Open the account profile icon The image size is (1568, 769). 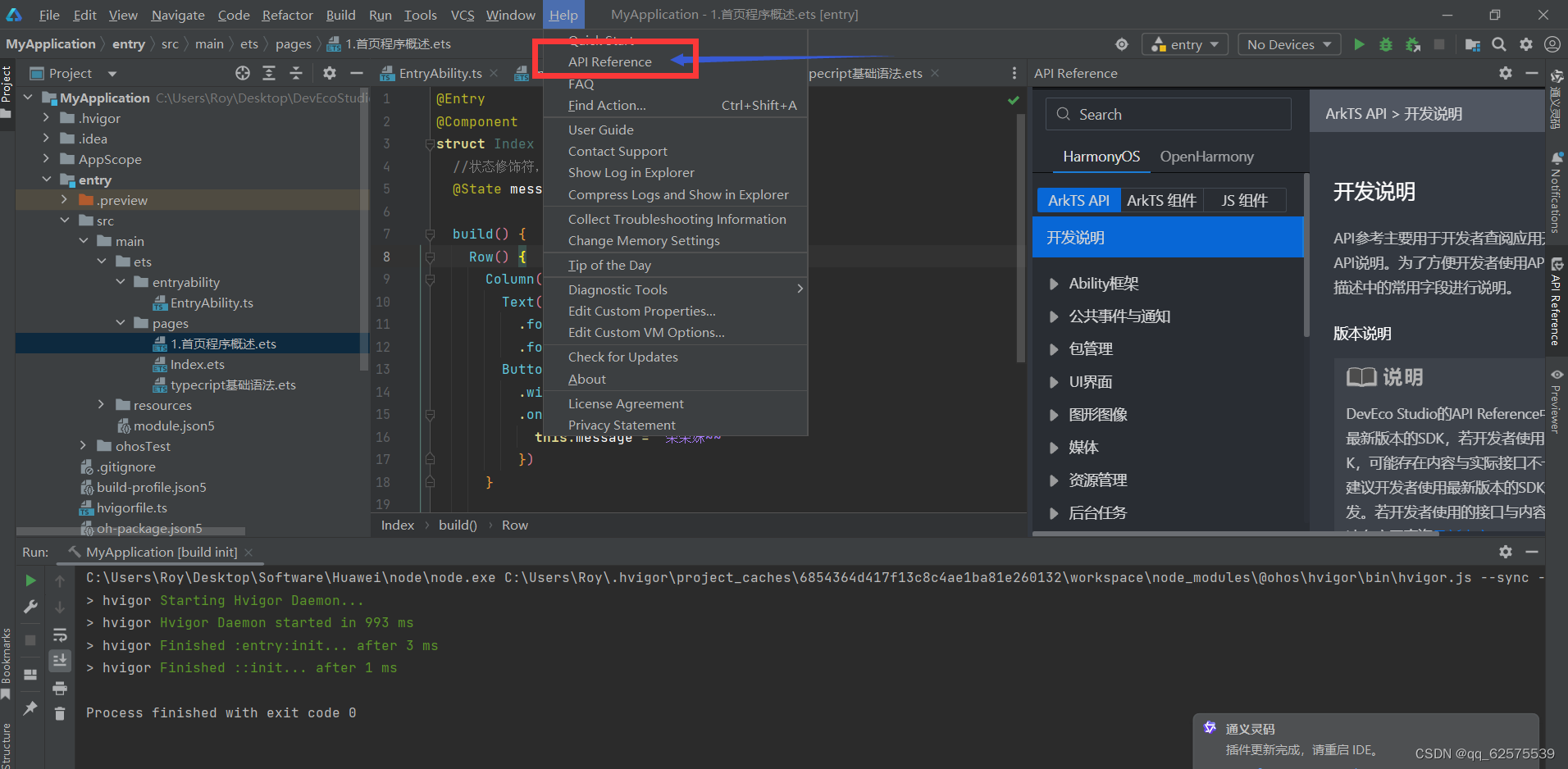click(x=1552, y=44)
